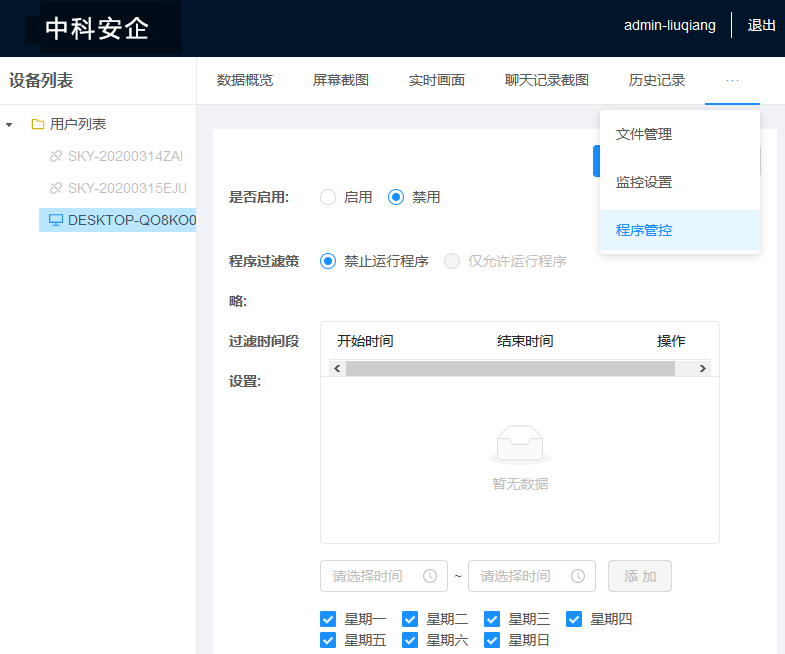Image resolution: width=785 pixels, height=654 pixels.
Task: Uncheck the 星期一 checkbox
Action: [328, 619]
